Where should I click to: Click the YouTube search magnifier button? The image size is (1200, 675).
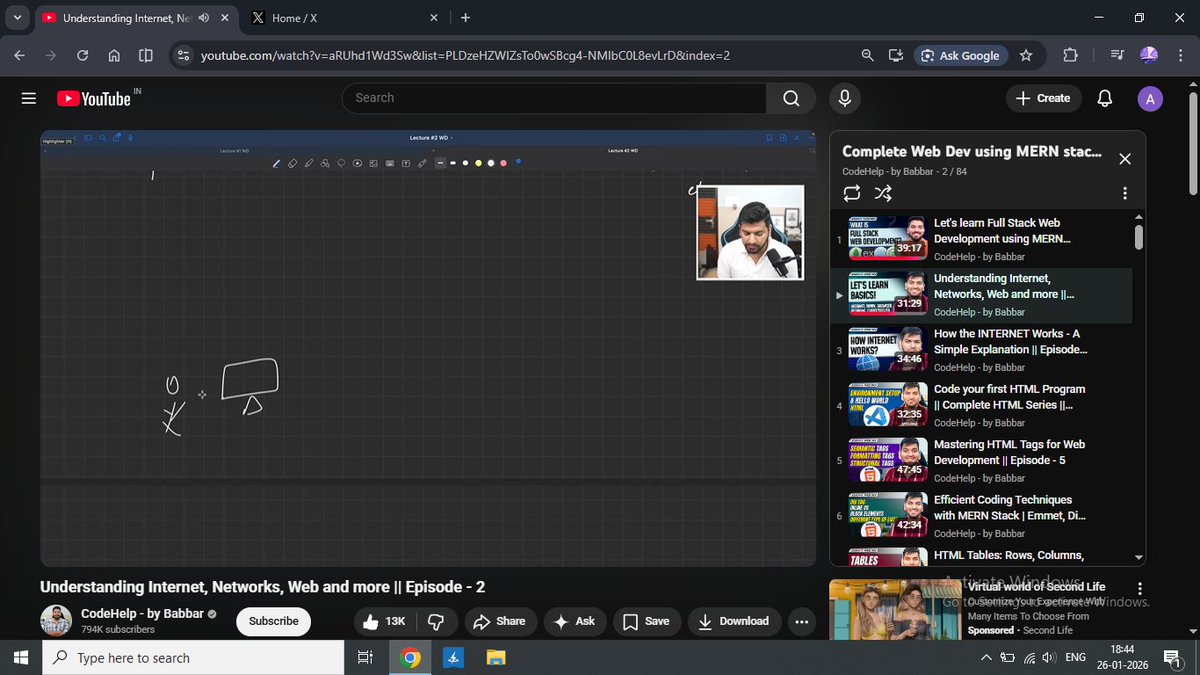point(791,98)
